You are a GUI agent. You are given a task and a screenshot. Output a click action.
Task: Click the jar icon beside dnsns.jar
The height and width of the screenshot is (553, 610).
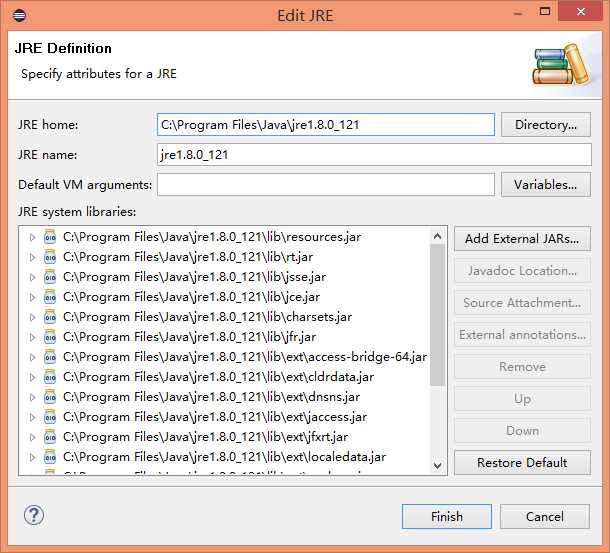(50, 397)
